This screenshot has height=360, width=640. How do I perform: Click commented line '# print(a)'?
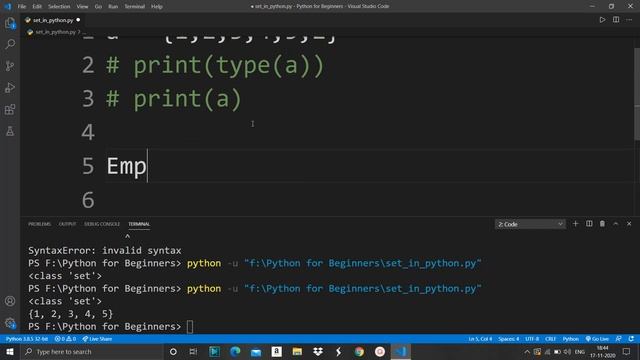[x=174, y=99]
